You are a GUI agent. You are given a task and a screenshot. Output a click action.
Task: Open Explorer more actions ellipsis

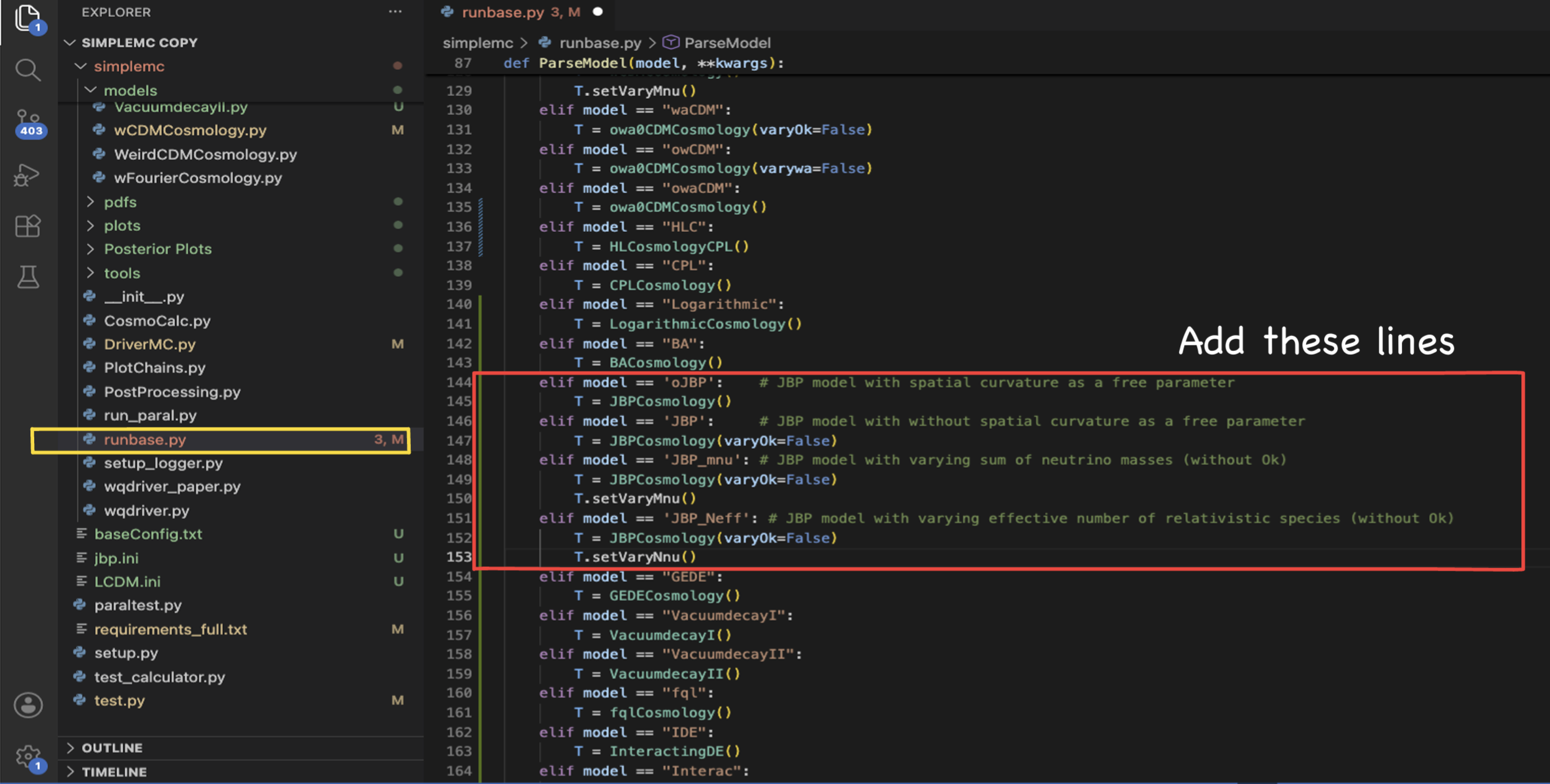click(395, 12)
